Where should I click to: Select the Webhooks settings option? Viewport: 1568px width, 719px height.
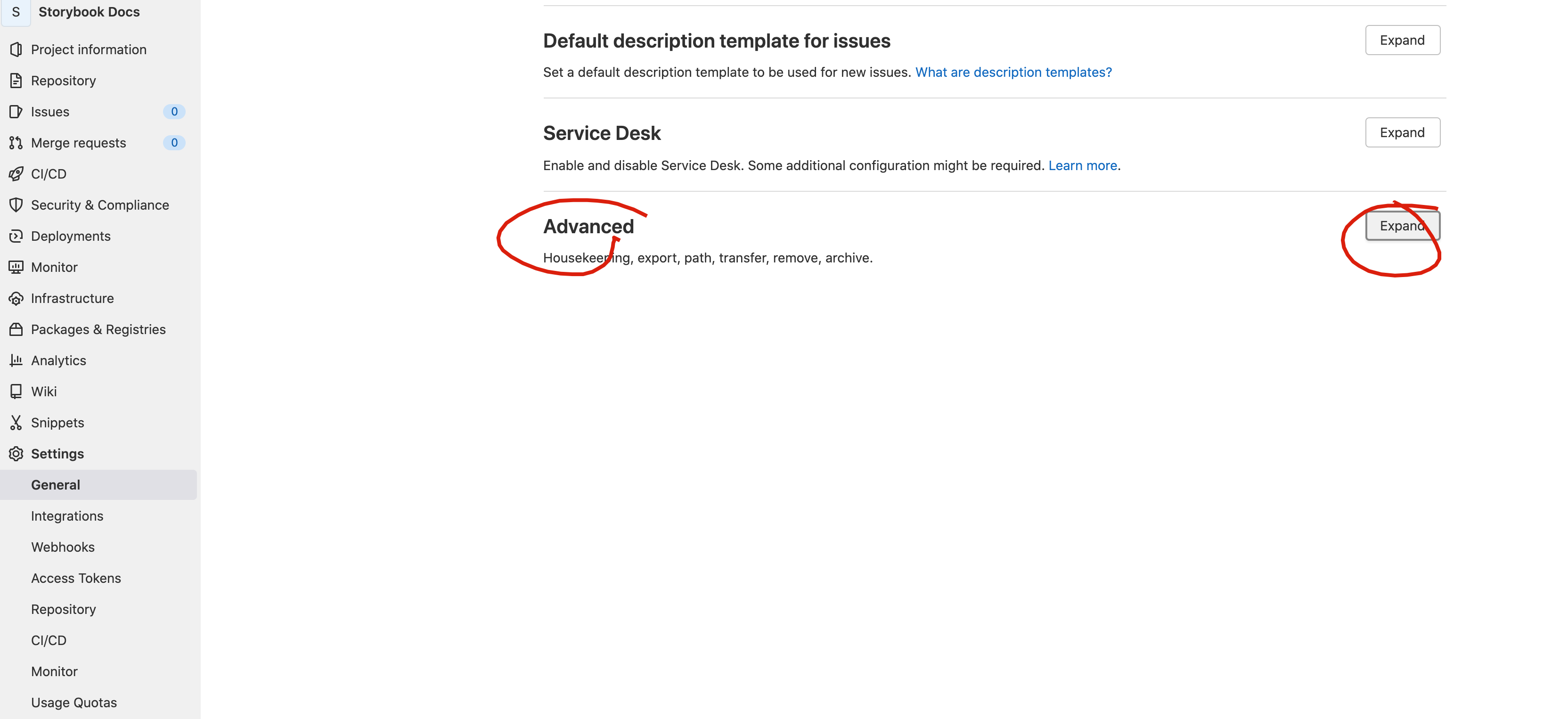[63, 546]
